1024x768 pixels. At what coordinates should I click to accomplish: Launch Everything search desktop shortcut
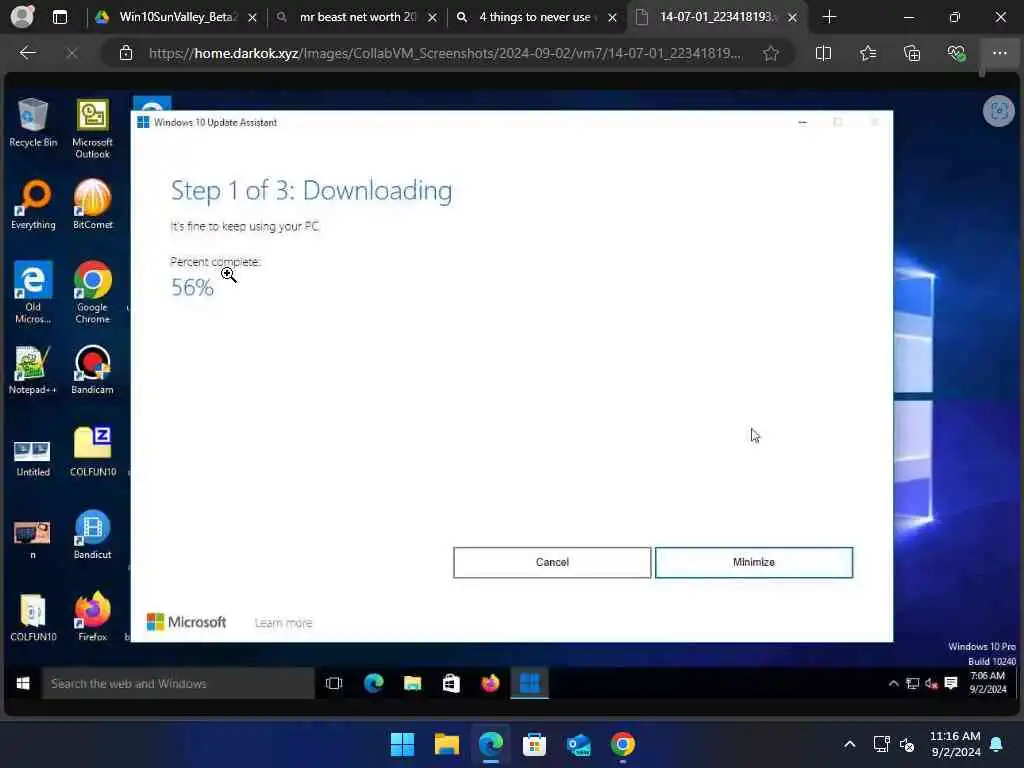tap(33, 205)
